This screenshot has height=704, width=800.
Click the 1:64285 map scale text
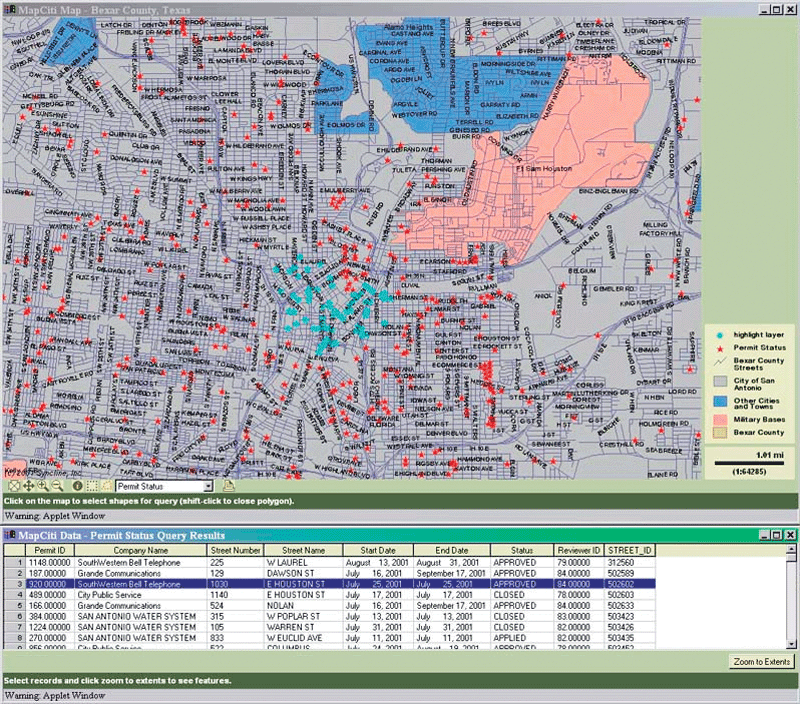749,471
